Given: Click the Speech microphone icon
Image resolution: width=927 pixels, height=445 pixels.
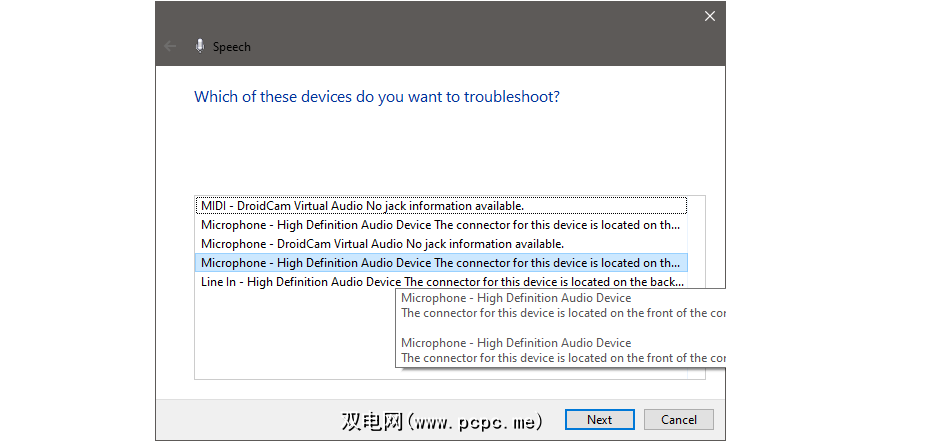Looking at the screenshot, I should [x=200, y=46].
